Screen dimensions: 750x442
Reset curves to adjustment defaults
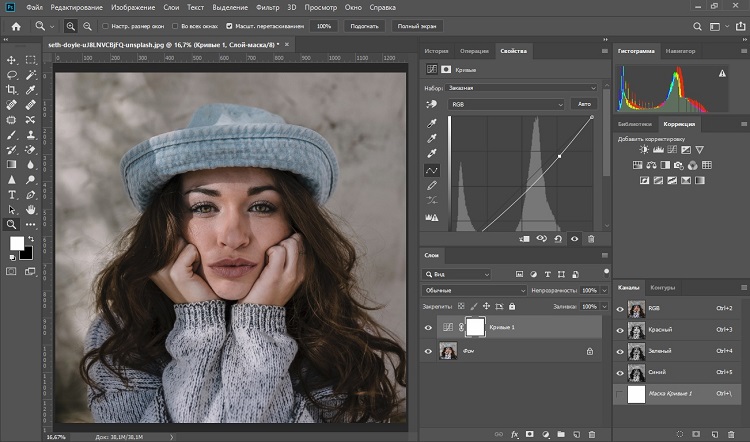[x=558, y=239]
